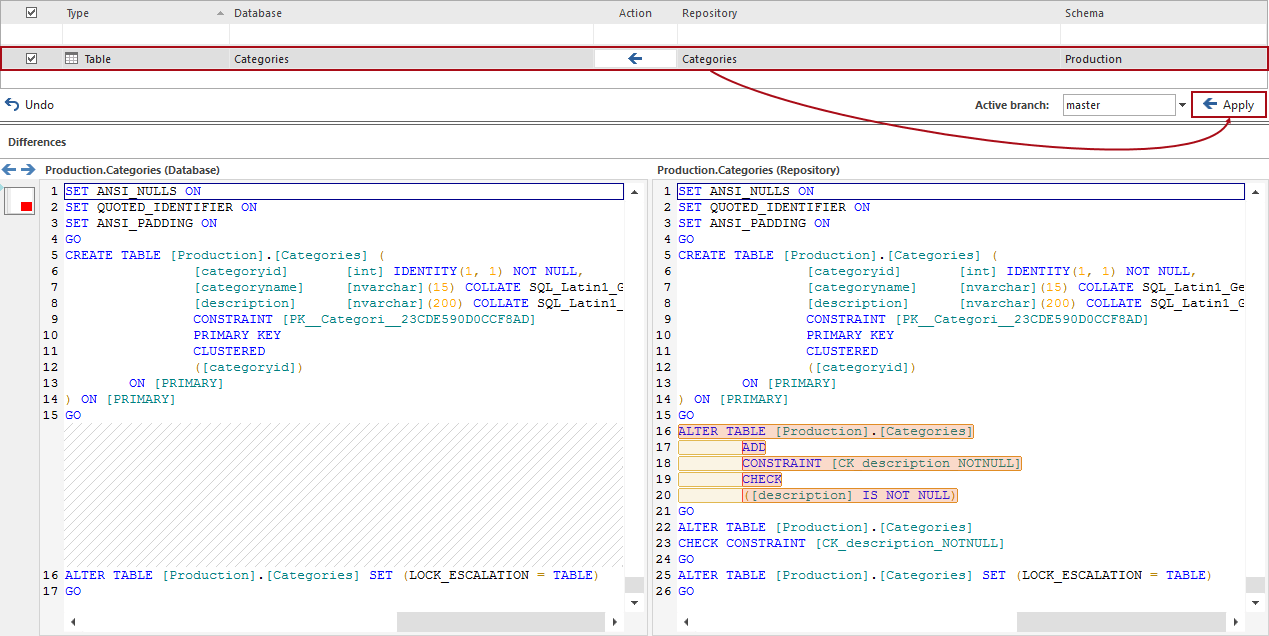Click the blue Undo curved arrow icon
The height and width of the screenshot is (636, 1269).
11,104
